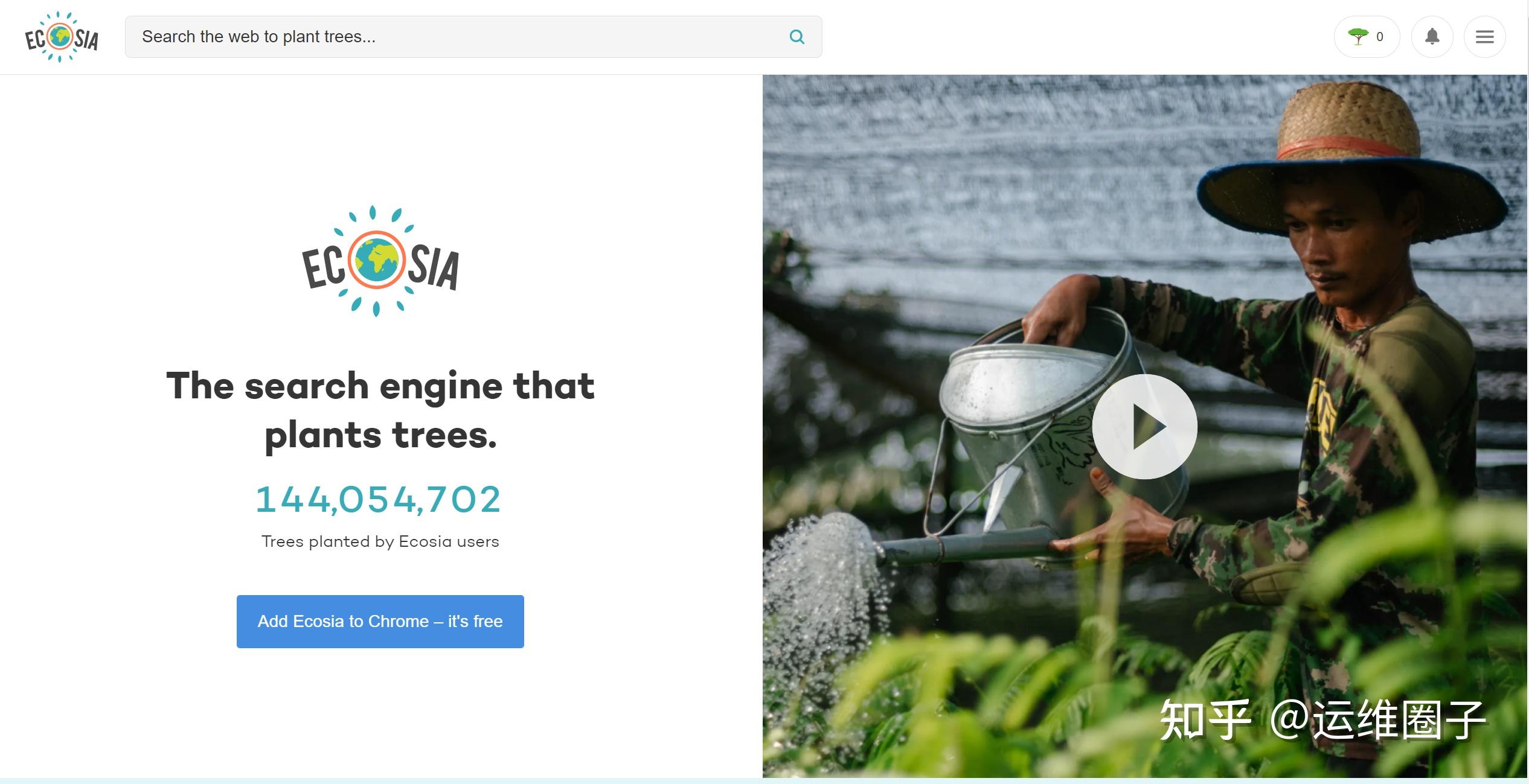Viewport: 1529px width, 784px height.
Task: Click the zero count beside the tree icon
Action: tap(1380, 37)
